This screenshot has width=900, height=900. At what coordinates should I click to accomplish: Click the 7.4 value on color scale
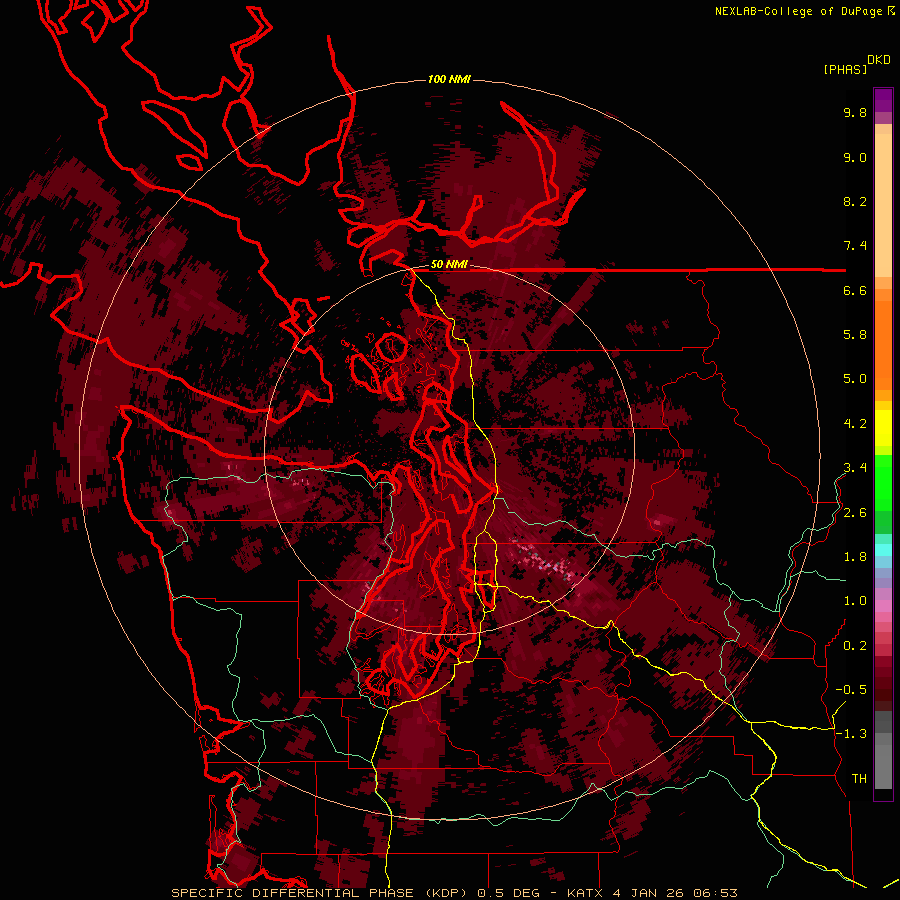point(855,246)
